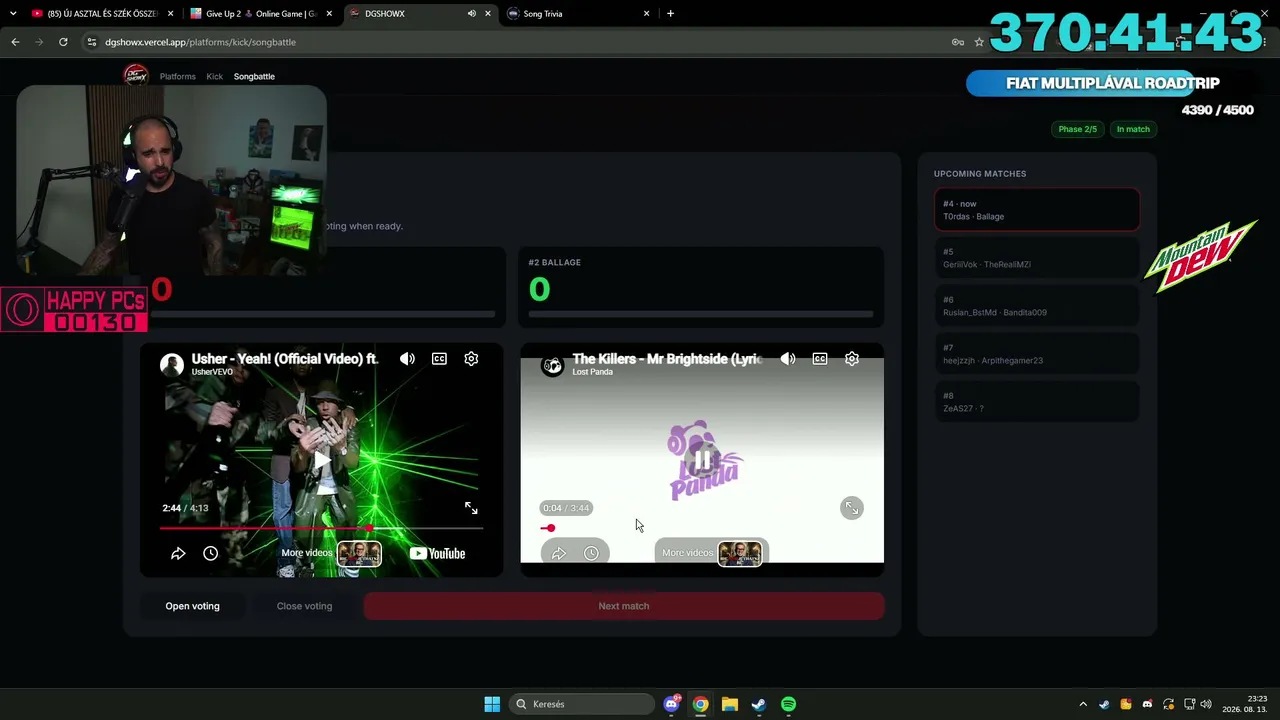This screenshot has width=1280, height=720.
Task: Open Steam from the taskbar
Action: coord(758,704)
